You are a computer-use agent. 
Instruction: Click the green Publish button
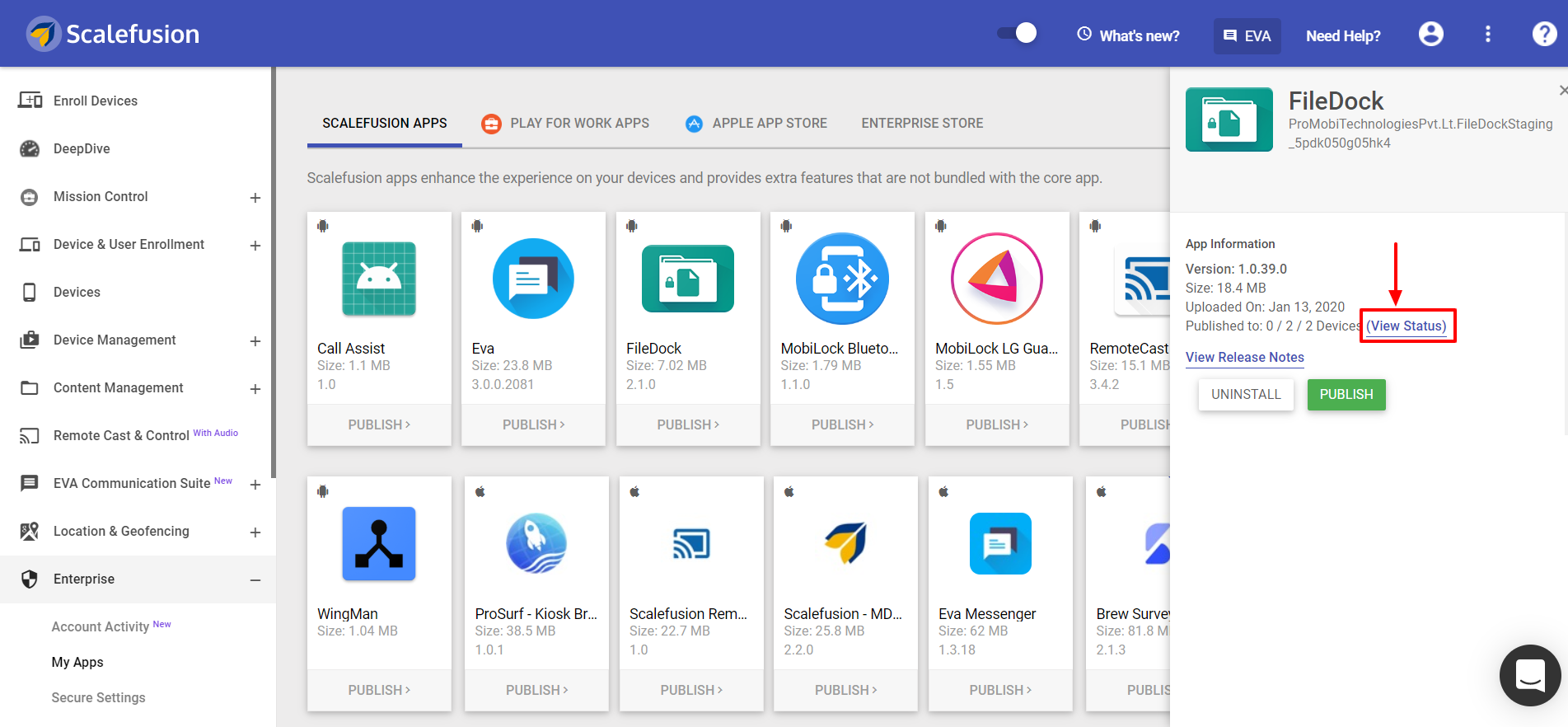coord(1346,394)
